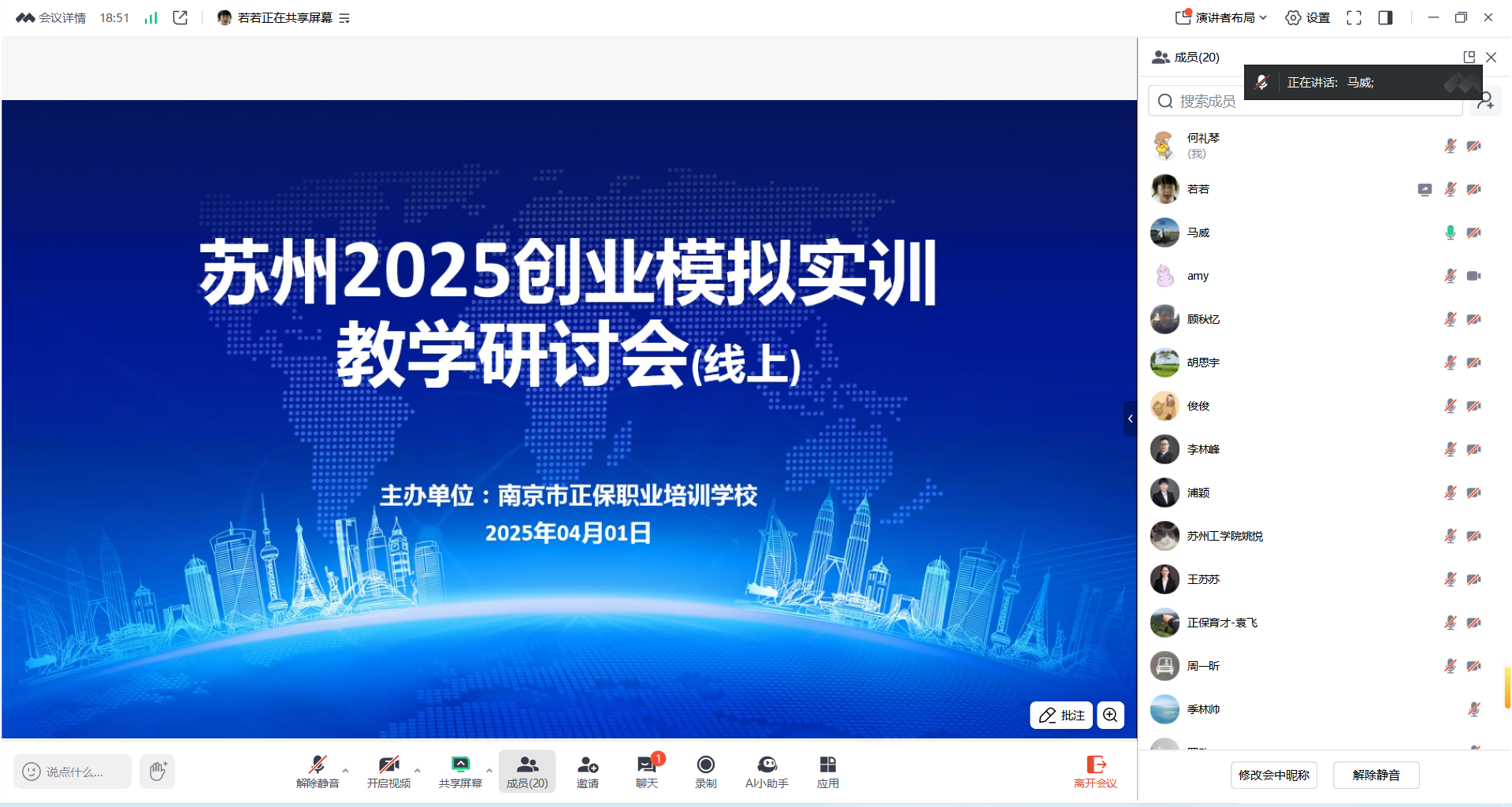Viewport: 1512px width, 807px height.
Task: Enter full screen mode
Action: pyautogui.click(x=1354, y=17)
